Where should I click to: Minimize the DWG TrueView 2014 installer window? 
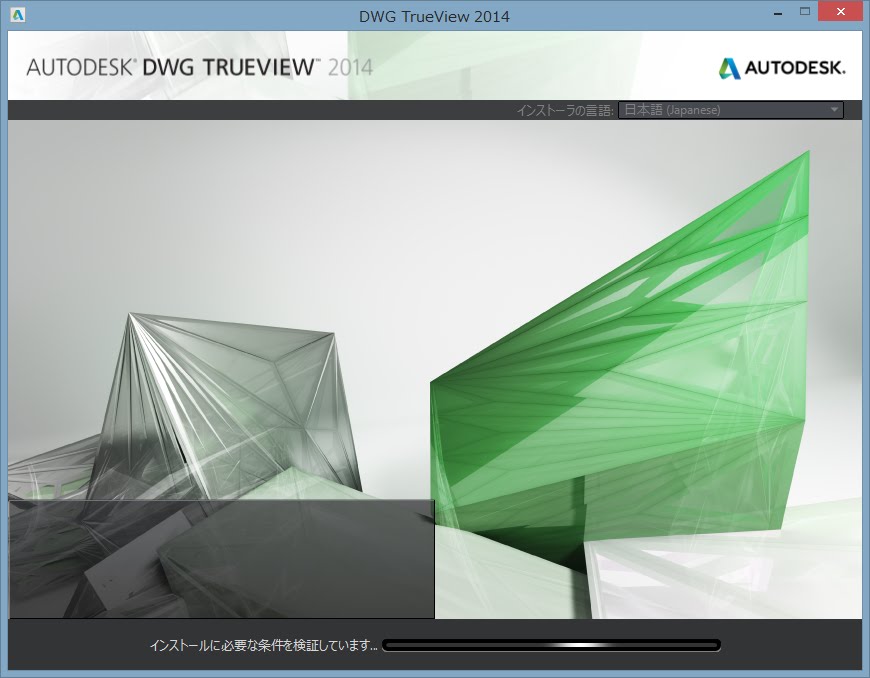[x=778, y=12]
